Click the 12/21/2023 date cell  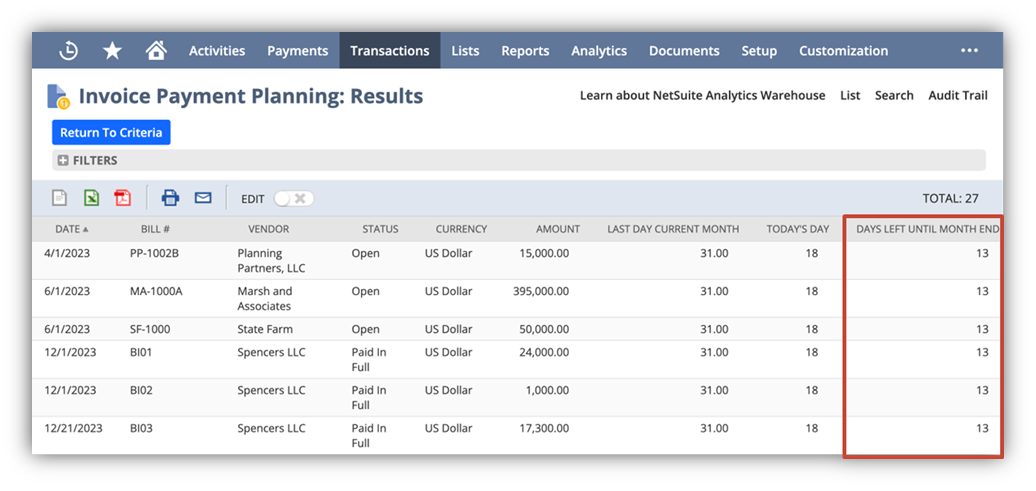(73, 428)
